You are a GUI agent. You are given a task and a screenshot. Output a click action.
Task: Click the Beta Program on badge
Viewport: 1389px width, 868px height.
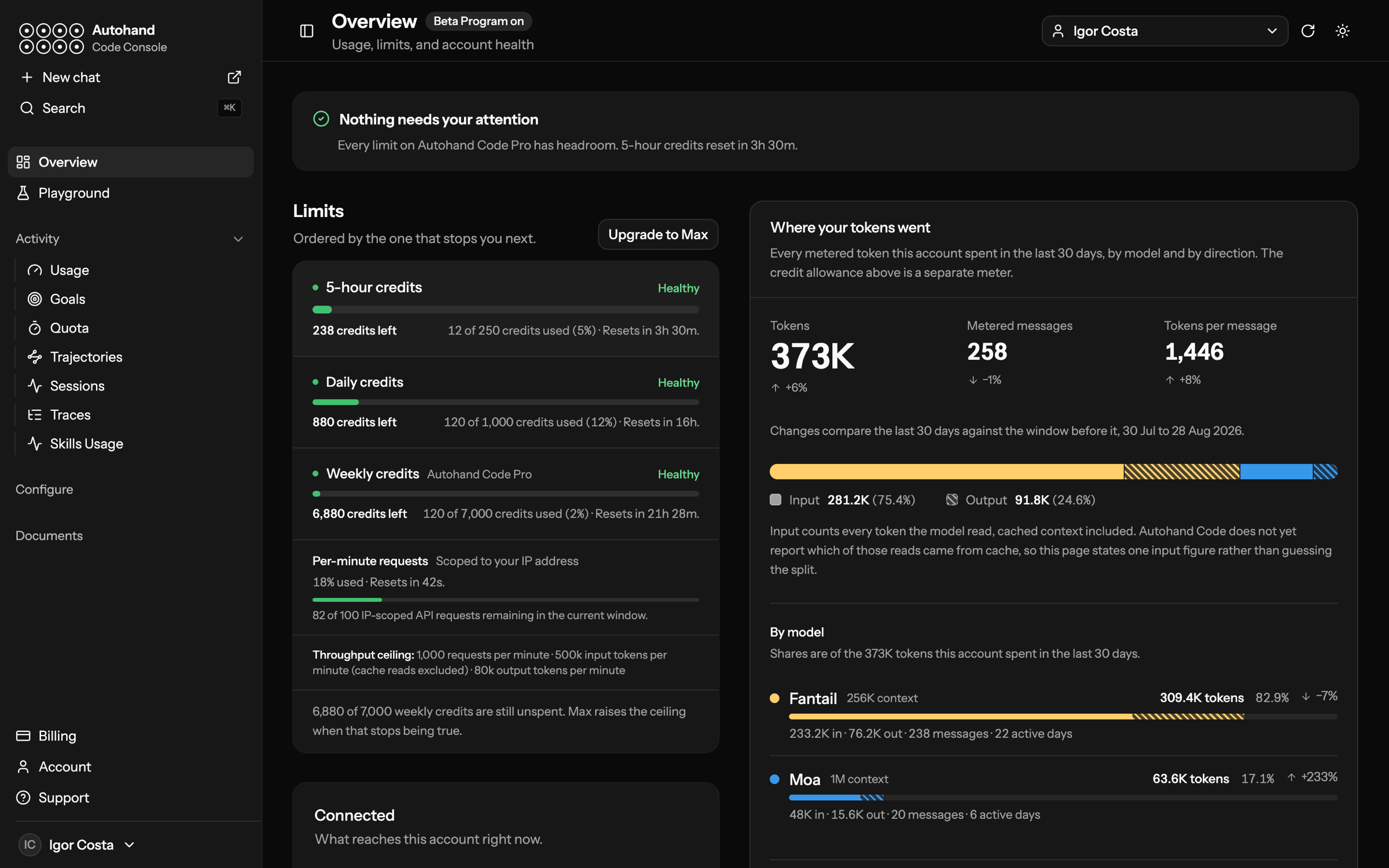click(x=479, y=21)
